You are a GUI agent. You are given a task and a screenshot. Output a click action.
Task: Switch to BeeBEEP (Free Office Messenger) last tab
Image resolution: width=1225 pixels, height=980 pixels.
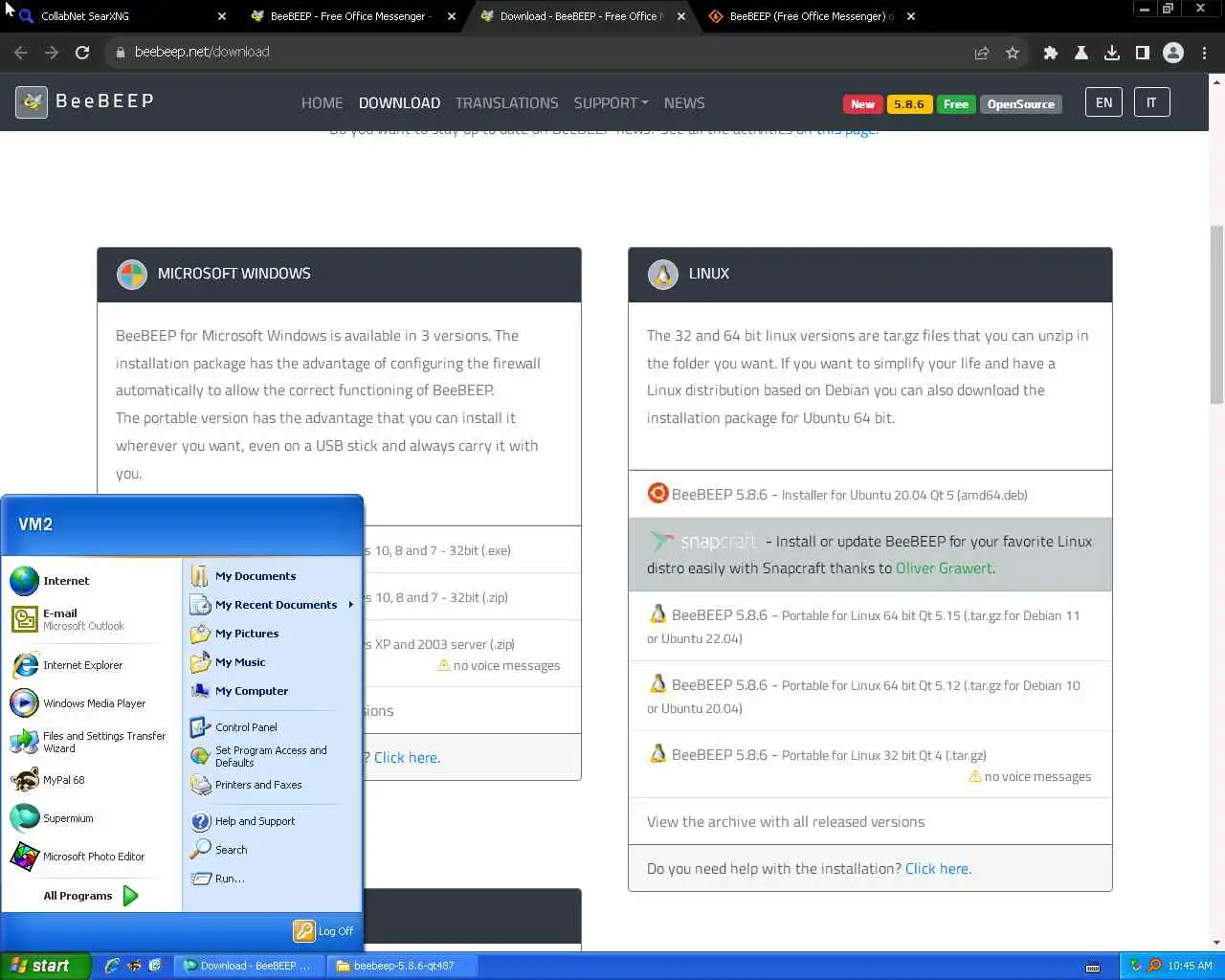pos(810,16)
